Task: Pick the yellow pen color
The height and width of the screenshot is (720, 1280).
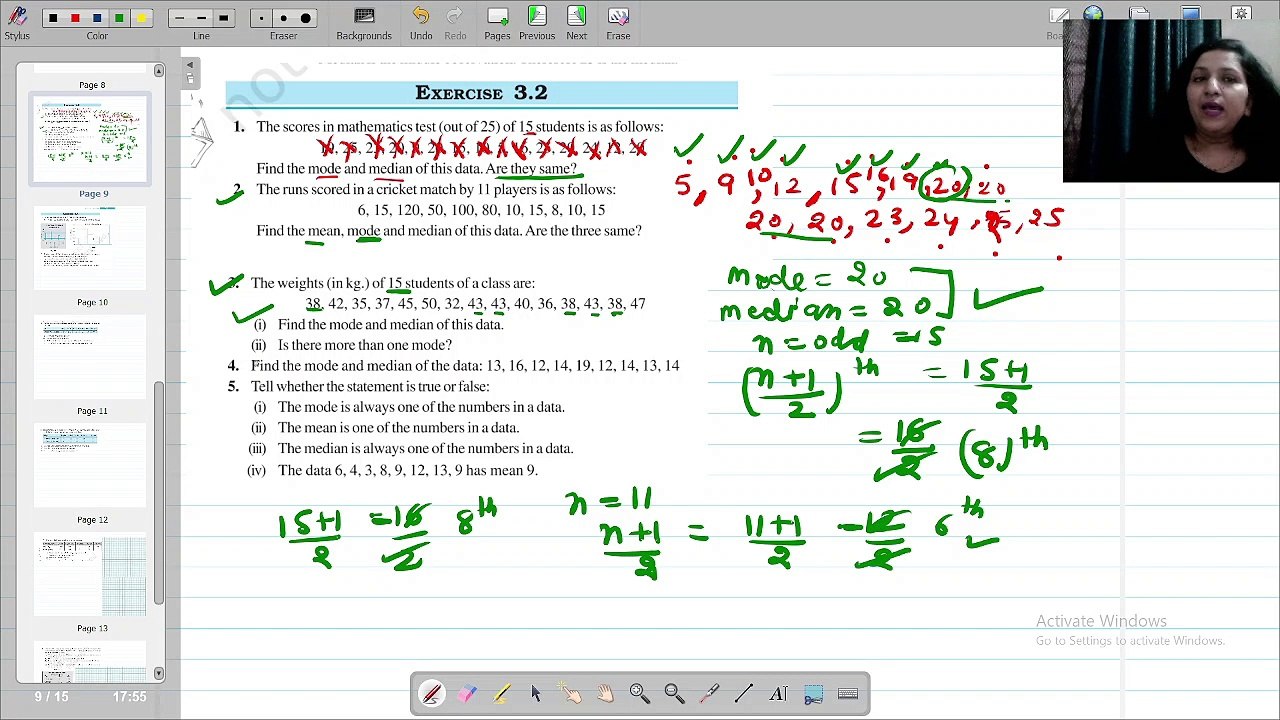Action: 141,18
